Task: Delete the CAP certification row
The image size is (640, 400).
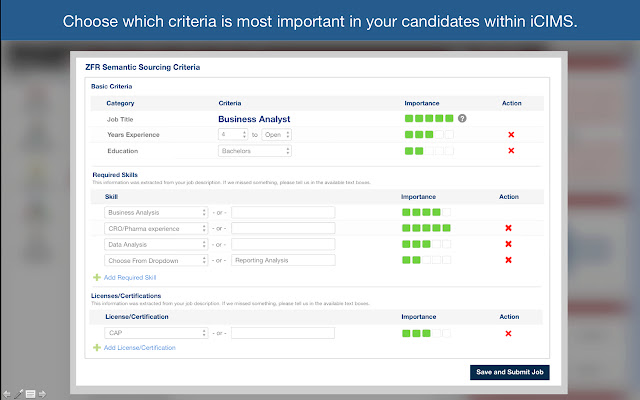Action: pos(508,333)
